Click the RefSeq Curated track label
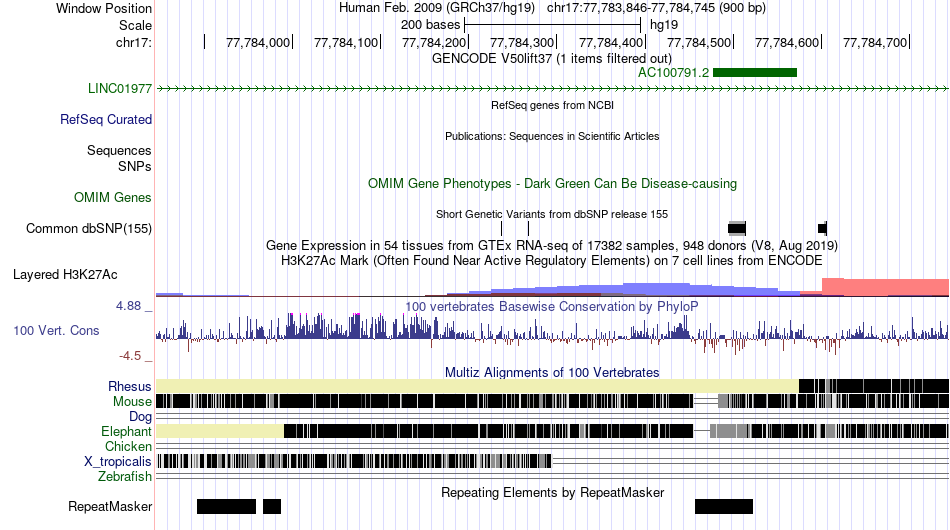The image size is (950, 530). click(106, 119)
